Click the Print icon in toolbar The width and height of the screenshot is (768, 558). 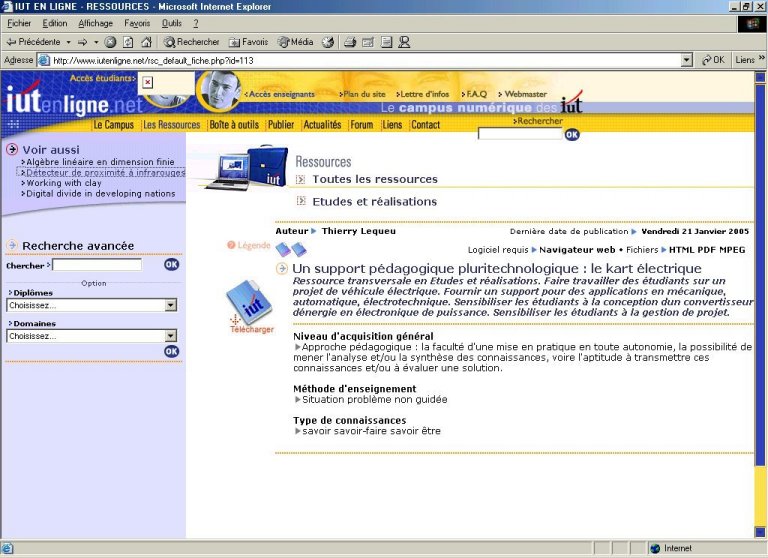(x=350, y=42)
